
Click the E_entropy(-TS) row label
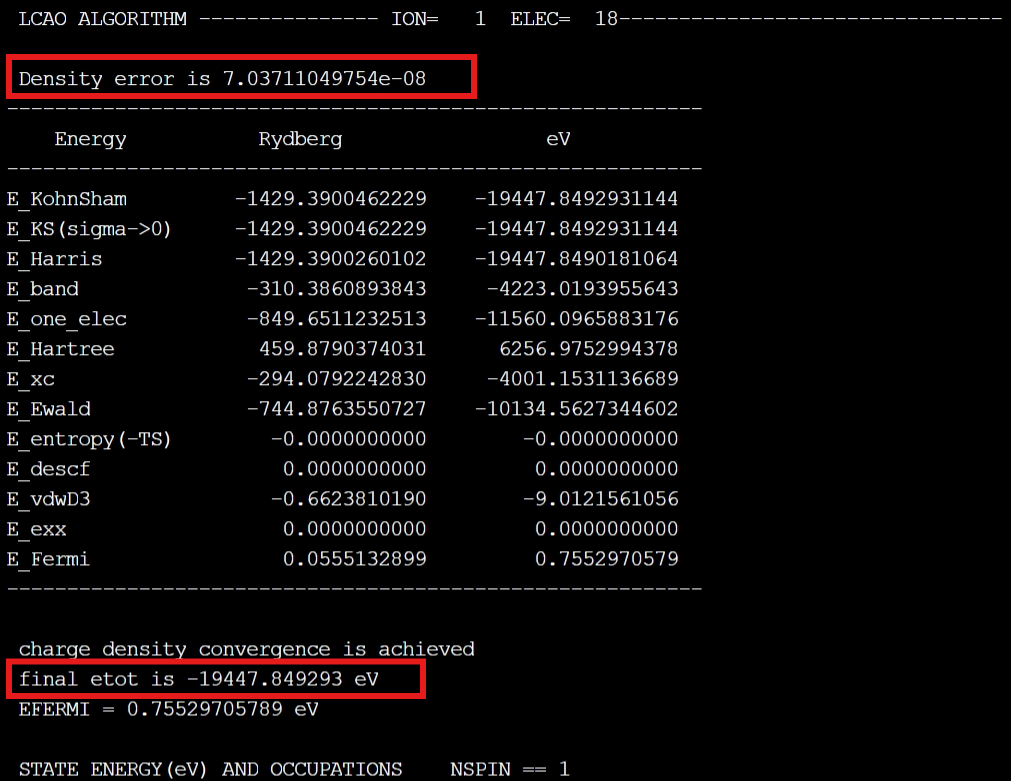point(88,439)
